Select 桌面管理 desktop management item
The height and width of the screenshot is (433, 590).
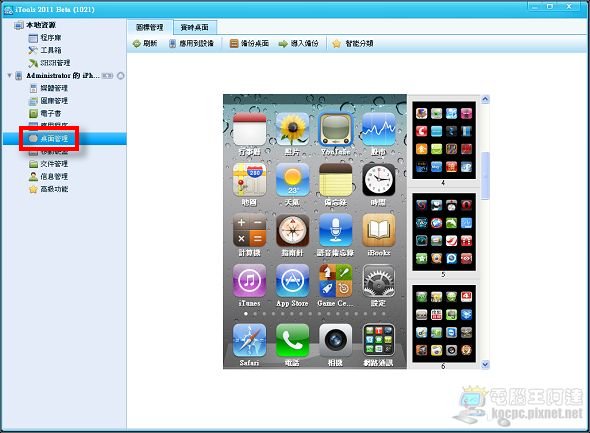click(x=49, y=138)
